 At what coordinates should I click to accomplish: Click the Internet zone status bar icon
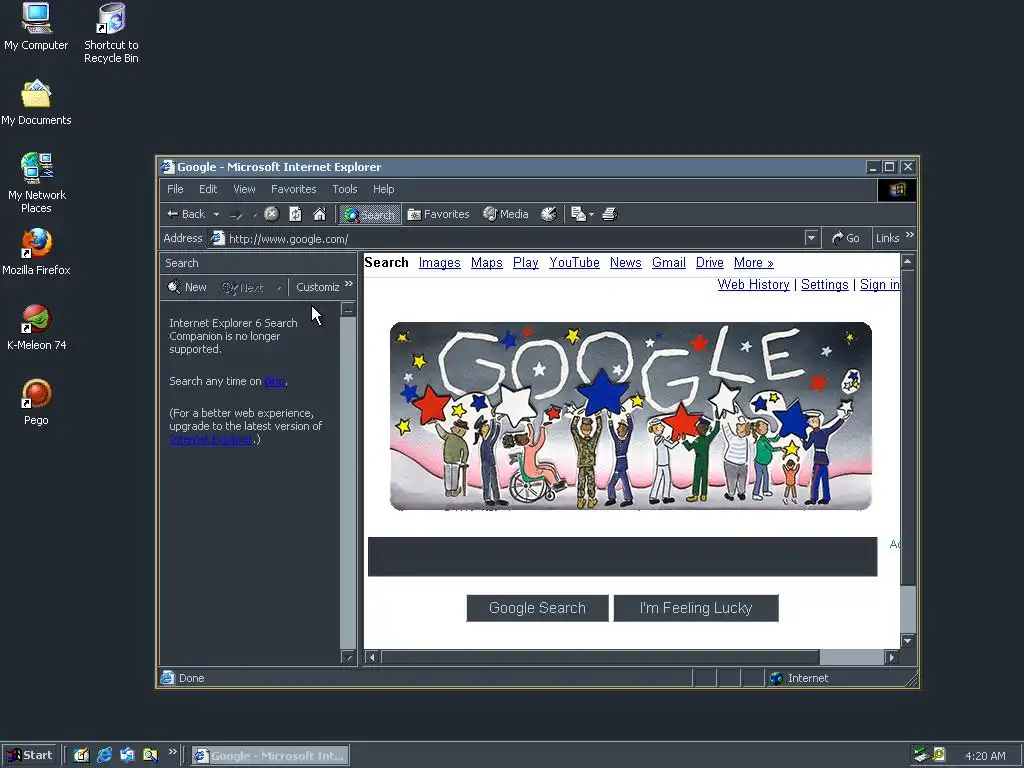(776, 679)
